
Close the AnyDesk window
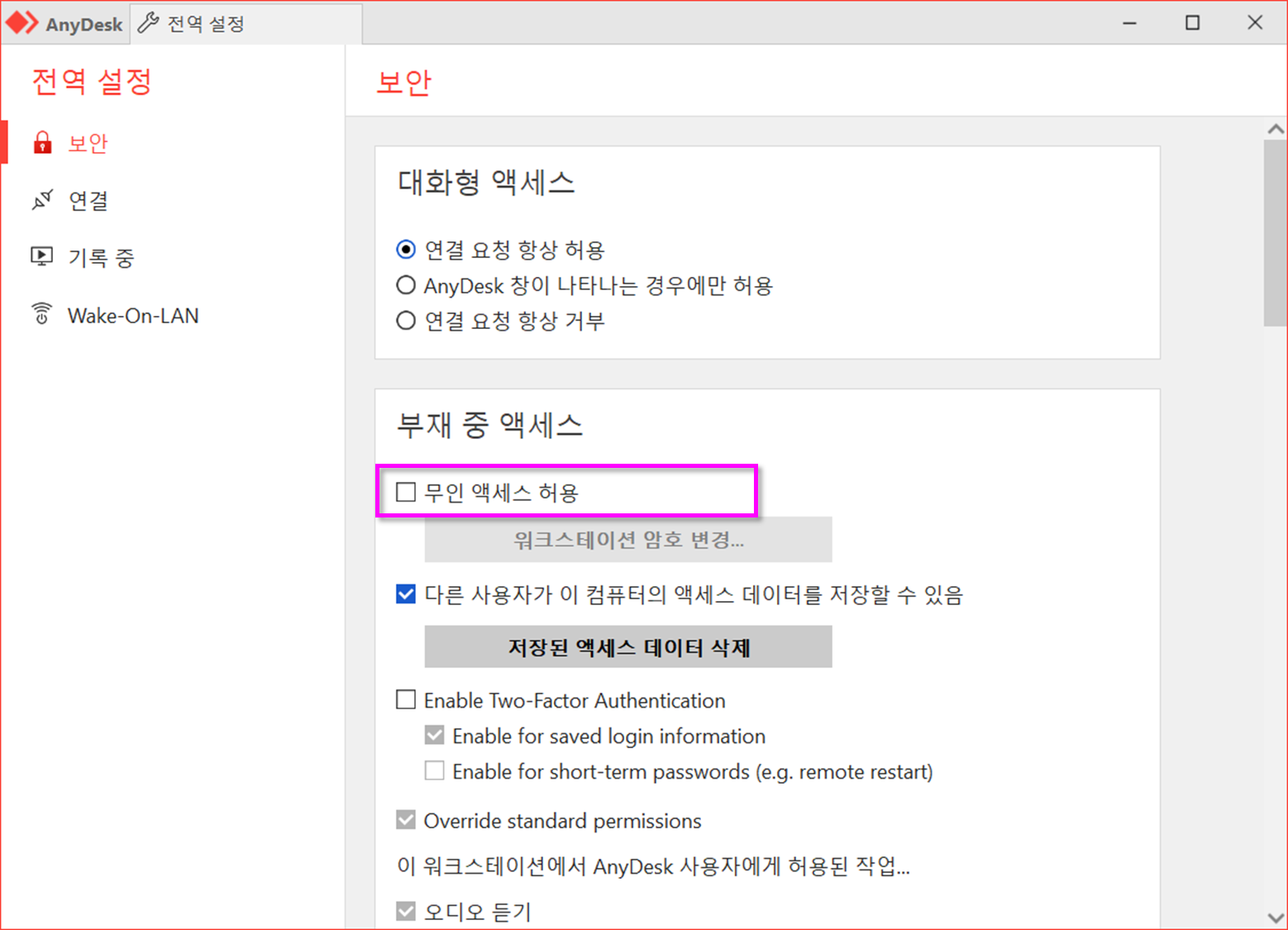tap(1255, 23)
